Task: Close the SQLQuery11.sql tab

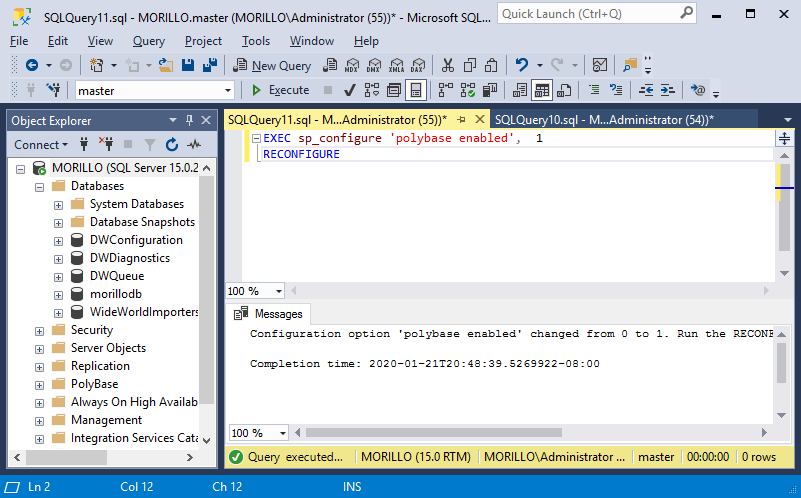Action: 480,119
